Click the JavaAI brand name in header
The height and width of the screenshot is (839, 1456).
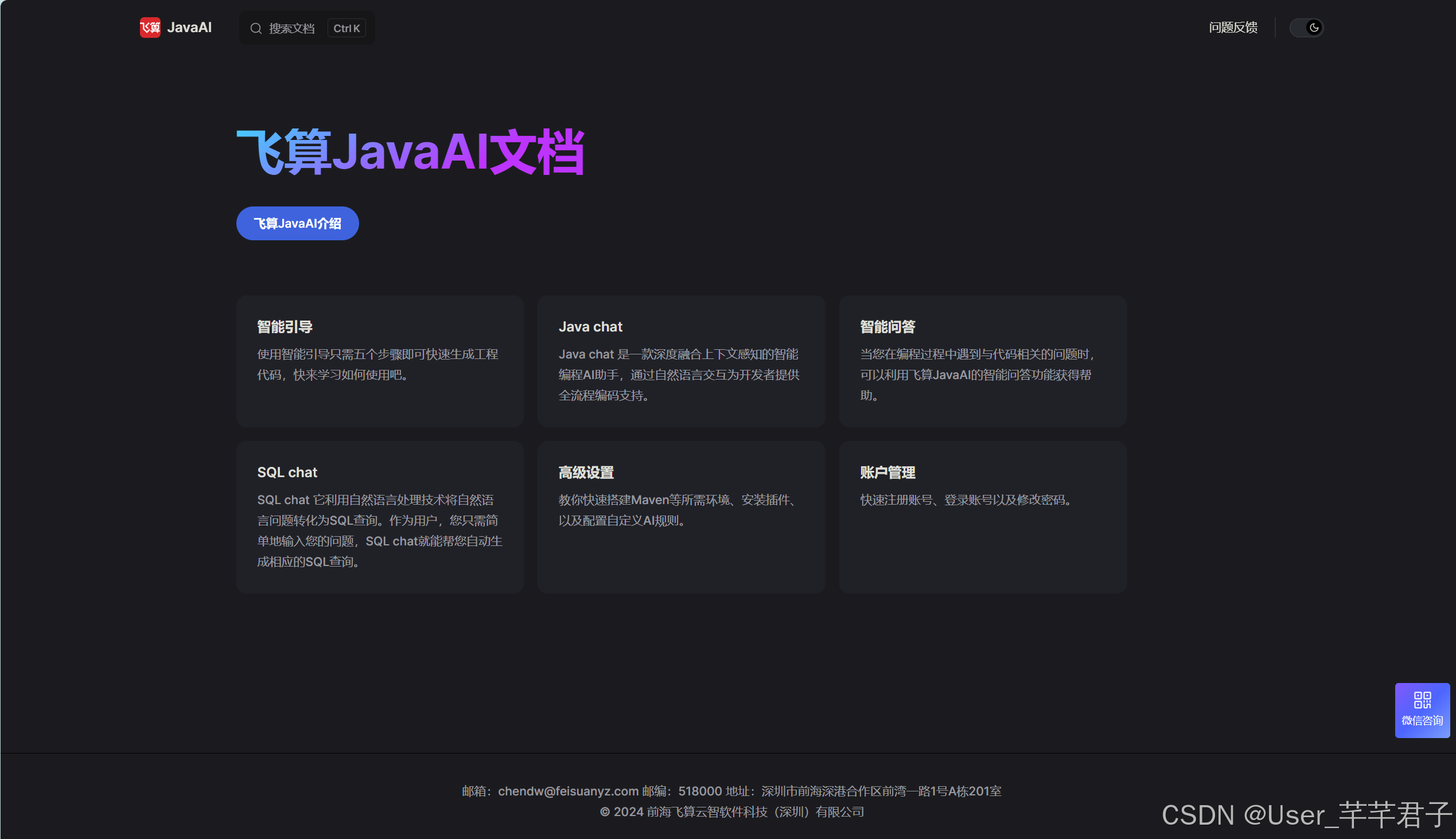click(x=189, y=28)
